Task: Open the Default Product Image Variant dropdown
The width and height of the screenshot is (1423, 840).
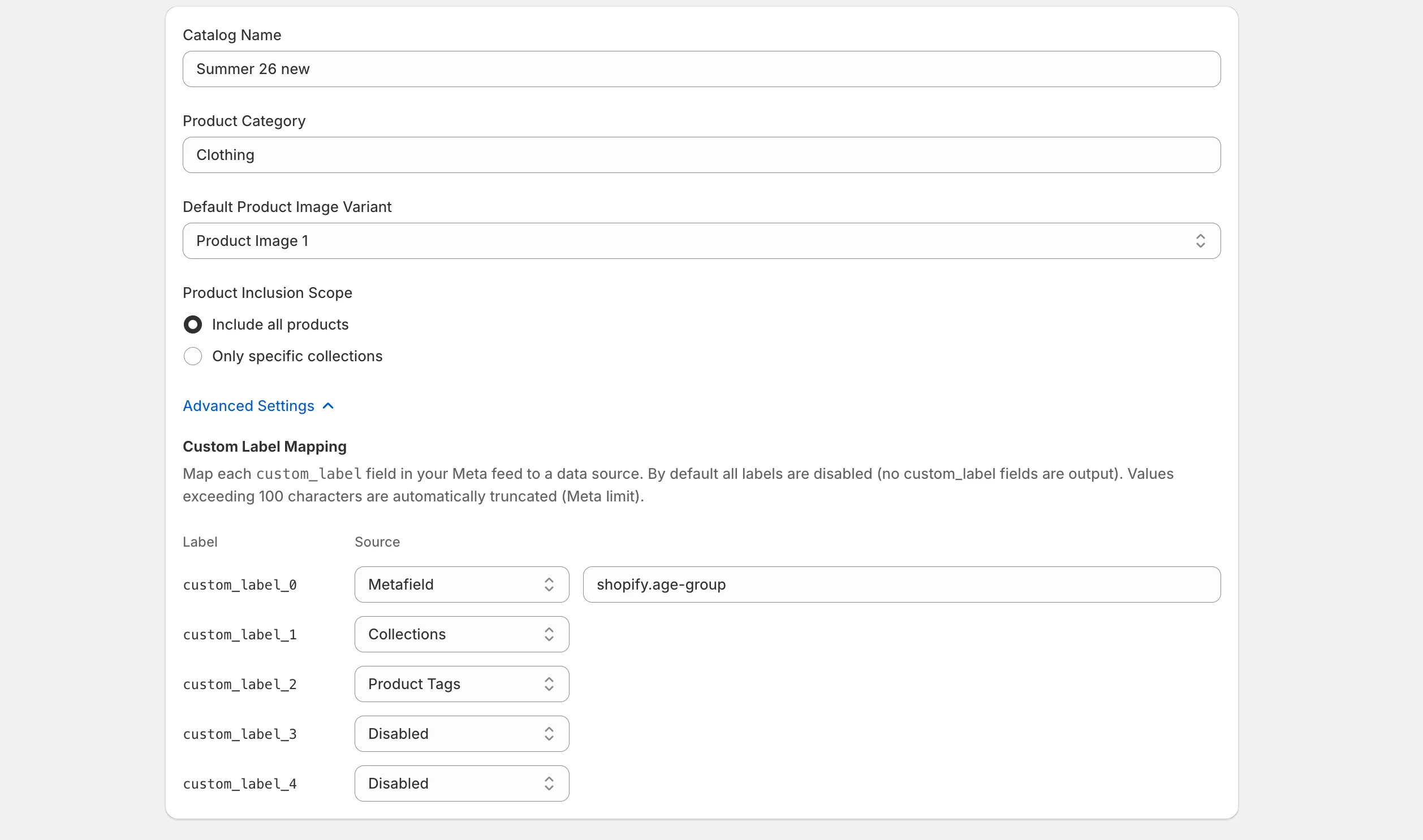Action: [x=701, y=241]
